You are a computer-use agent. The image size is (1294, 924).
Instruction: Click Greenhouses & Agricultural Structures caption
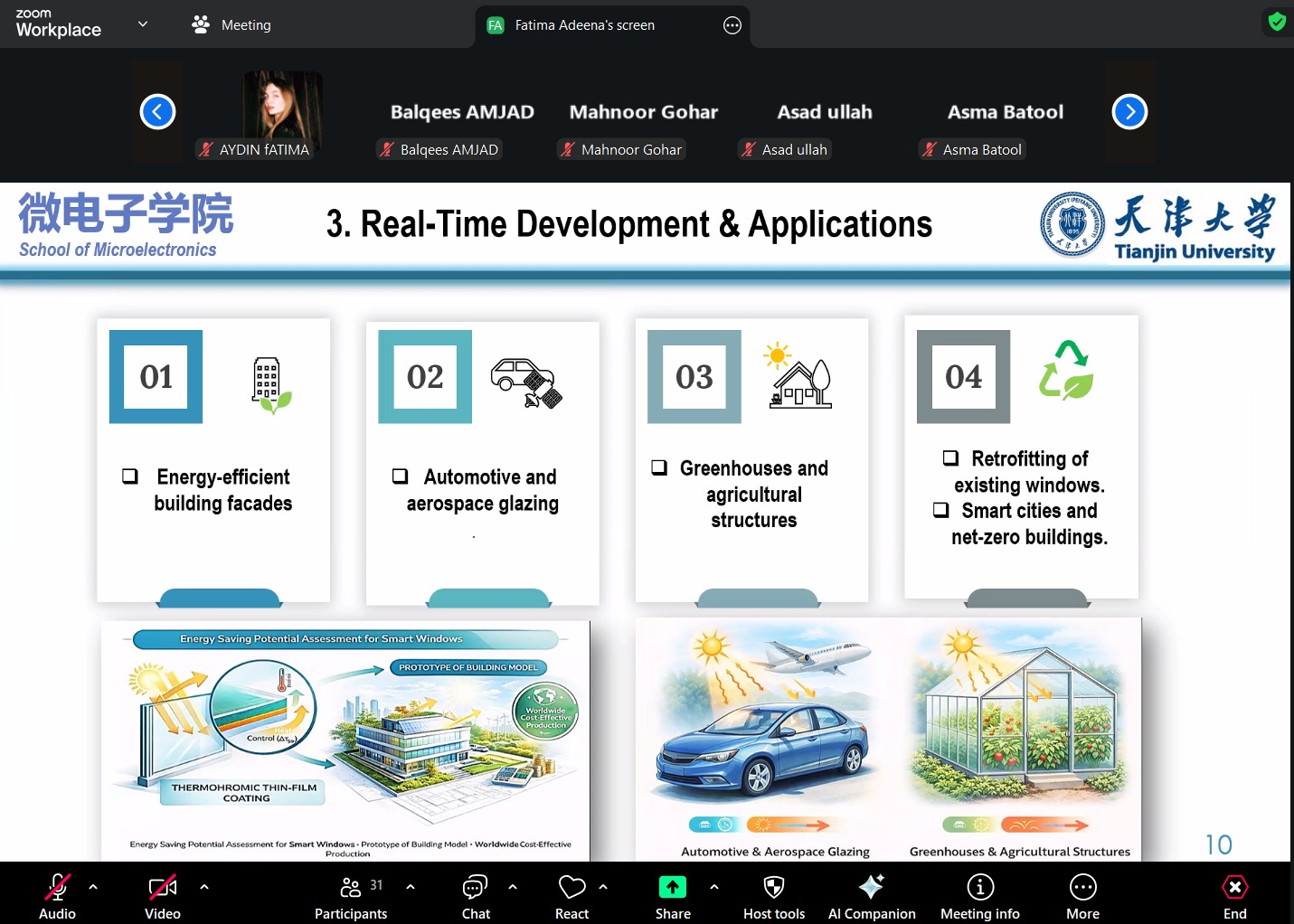coord(1020,852)
